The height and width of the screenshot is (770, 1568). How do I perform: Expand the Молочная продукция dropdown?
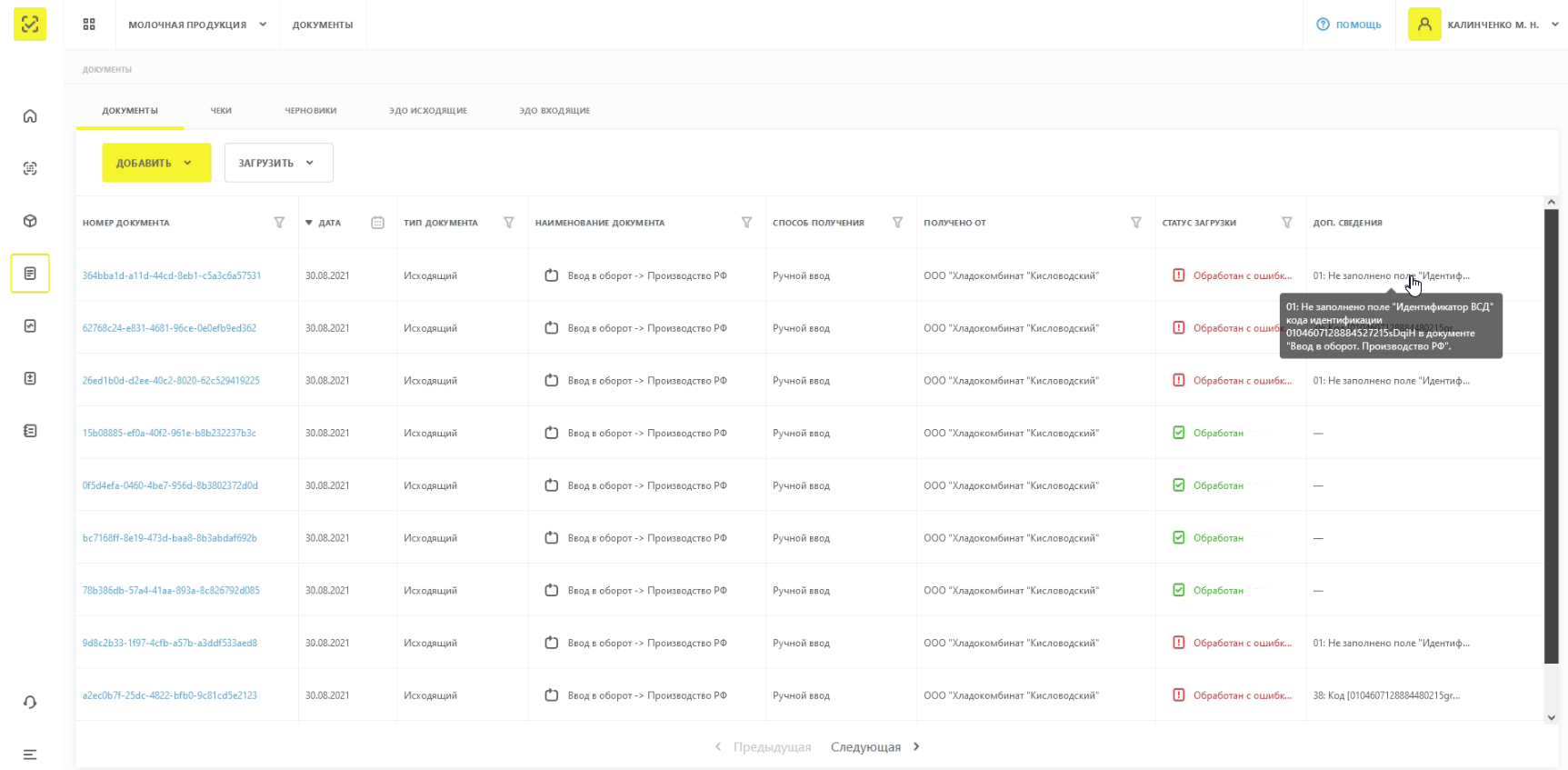coord(197,25)
